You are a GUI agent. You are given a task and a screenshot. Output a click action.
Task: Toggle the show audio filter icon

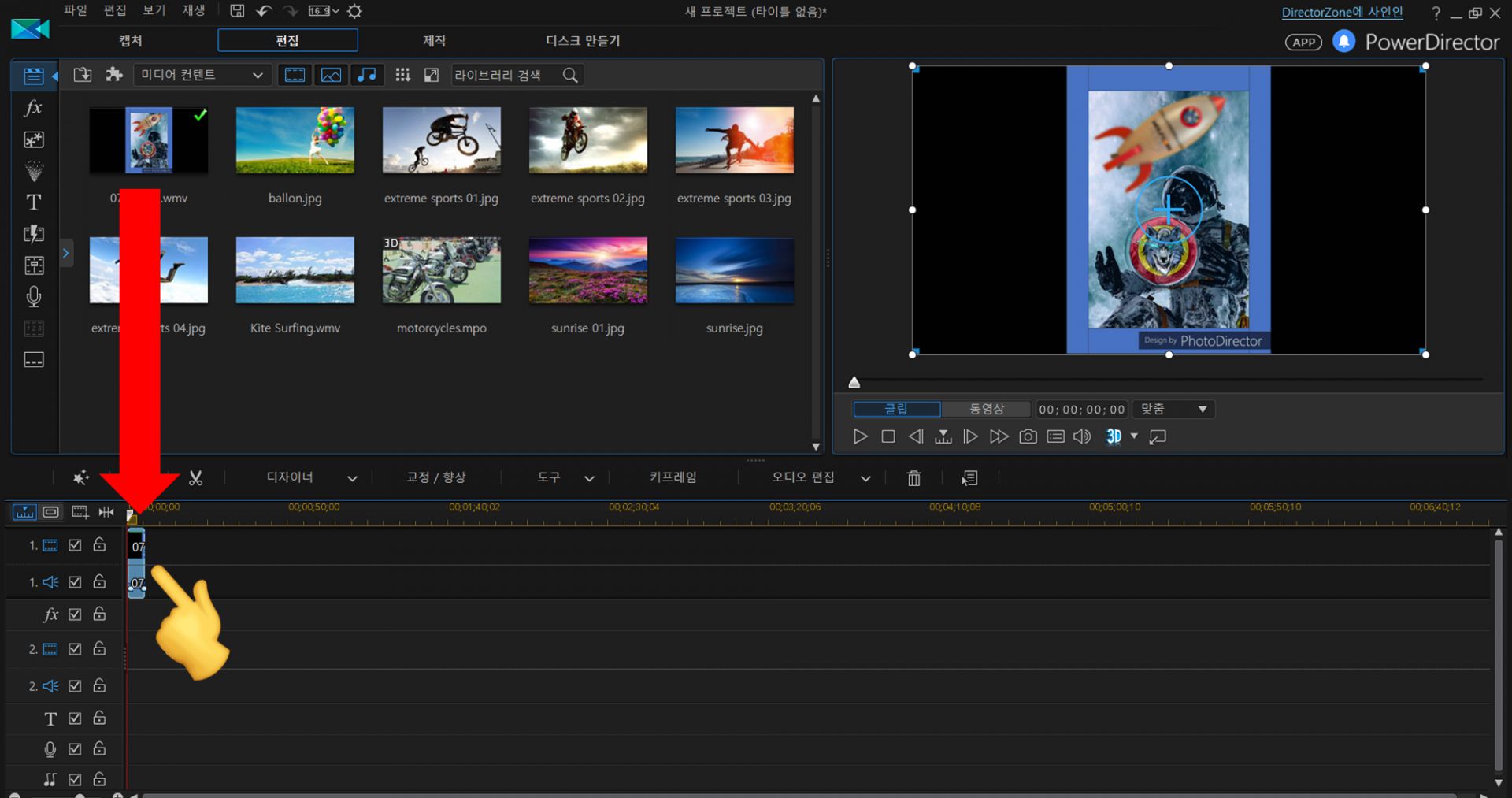[x=366, y=75]
